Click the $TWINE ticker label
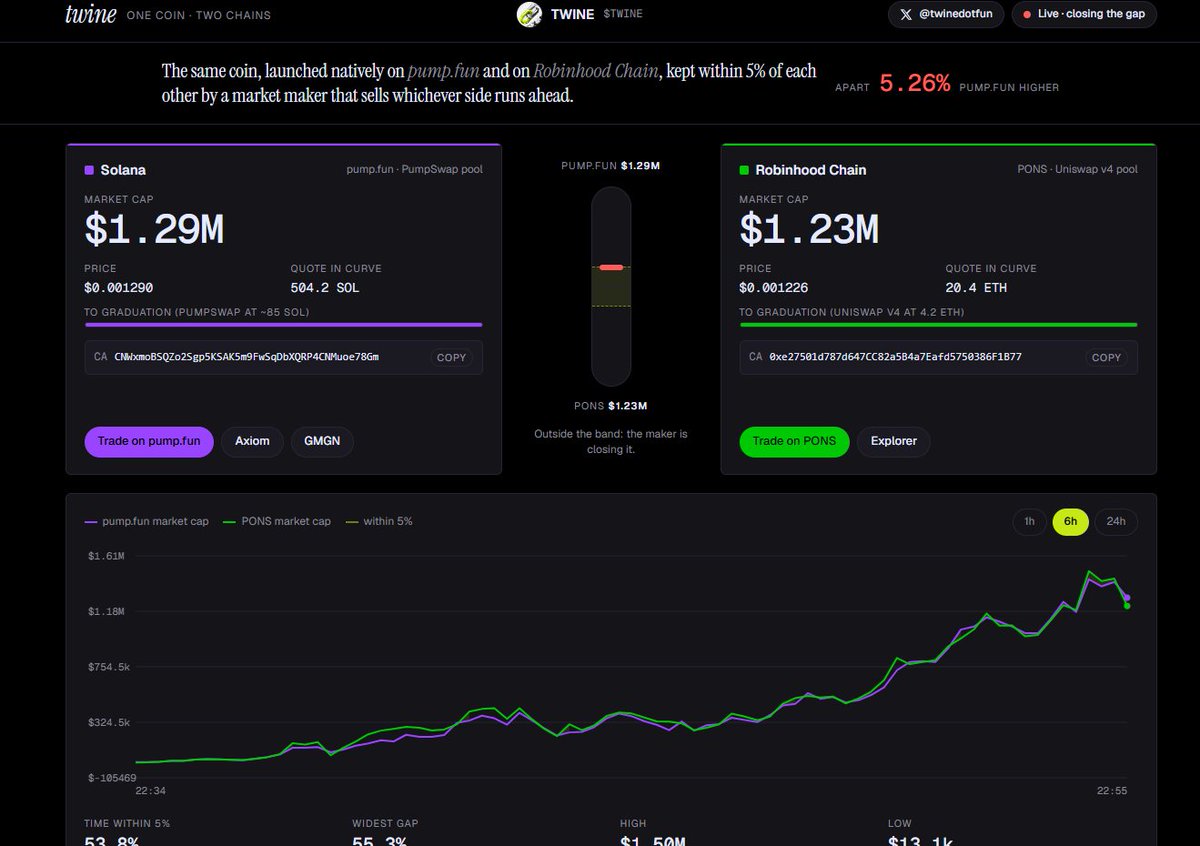 pyautogui.click(x=625, y=15)
